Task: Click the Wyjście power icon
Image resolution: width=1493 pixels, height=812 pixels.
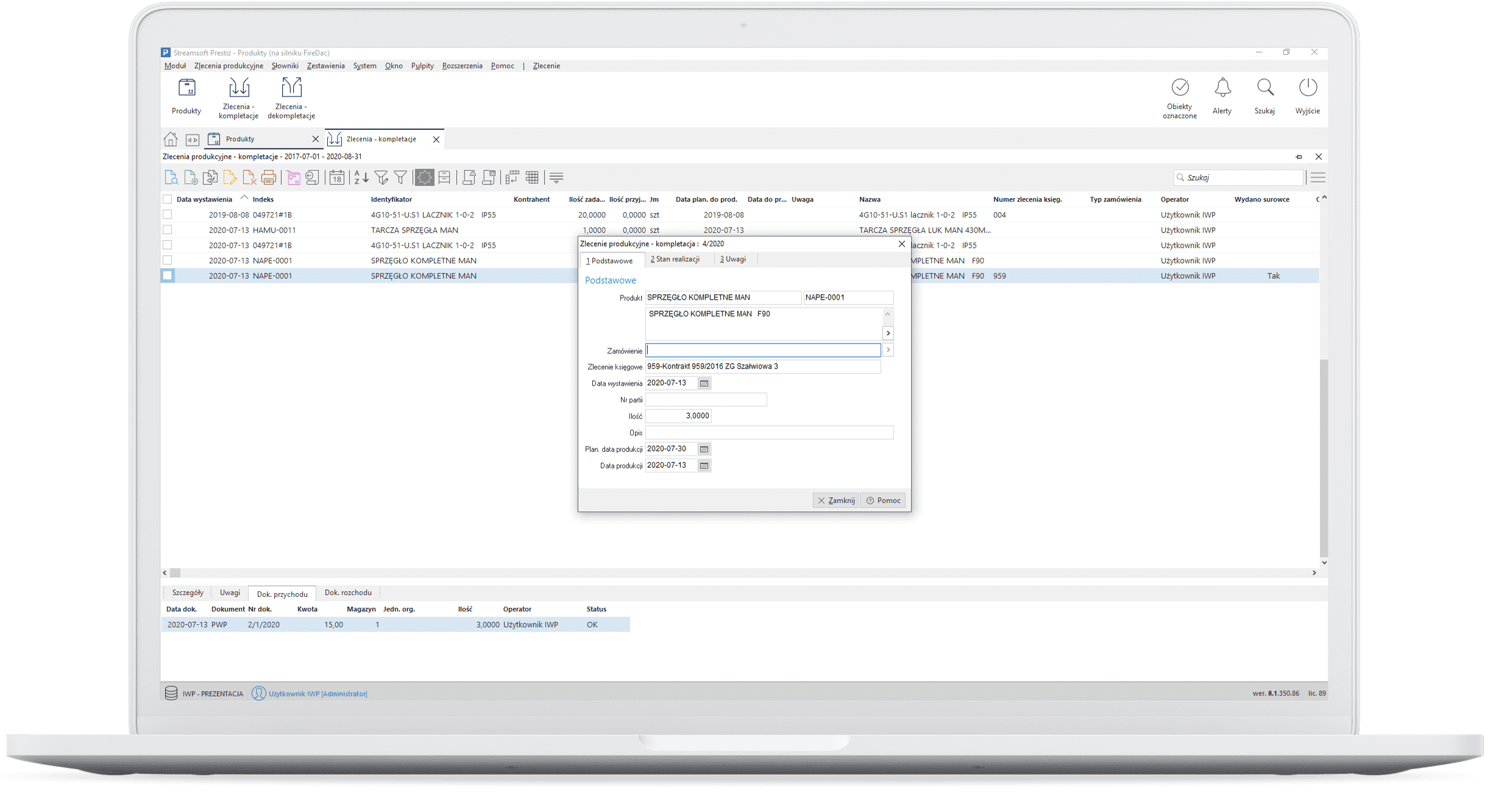Action: point(1307,96)
